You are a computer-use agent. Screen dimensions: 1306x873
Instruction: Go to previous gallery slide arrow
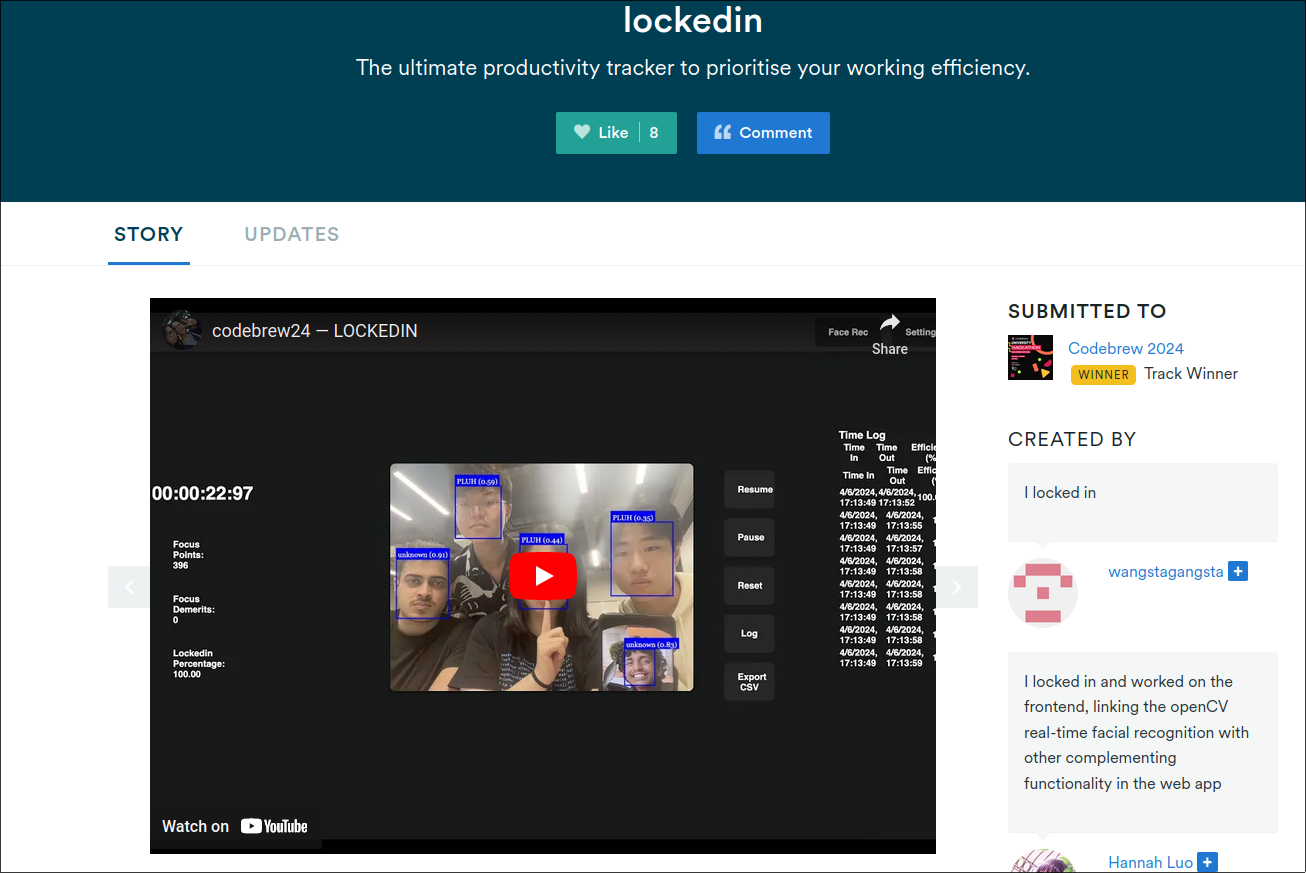[129, 587]
